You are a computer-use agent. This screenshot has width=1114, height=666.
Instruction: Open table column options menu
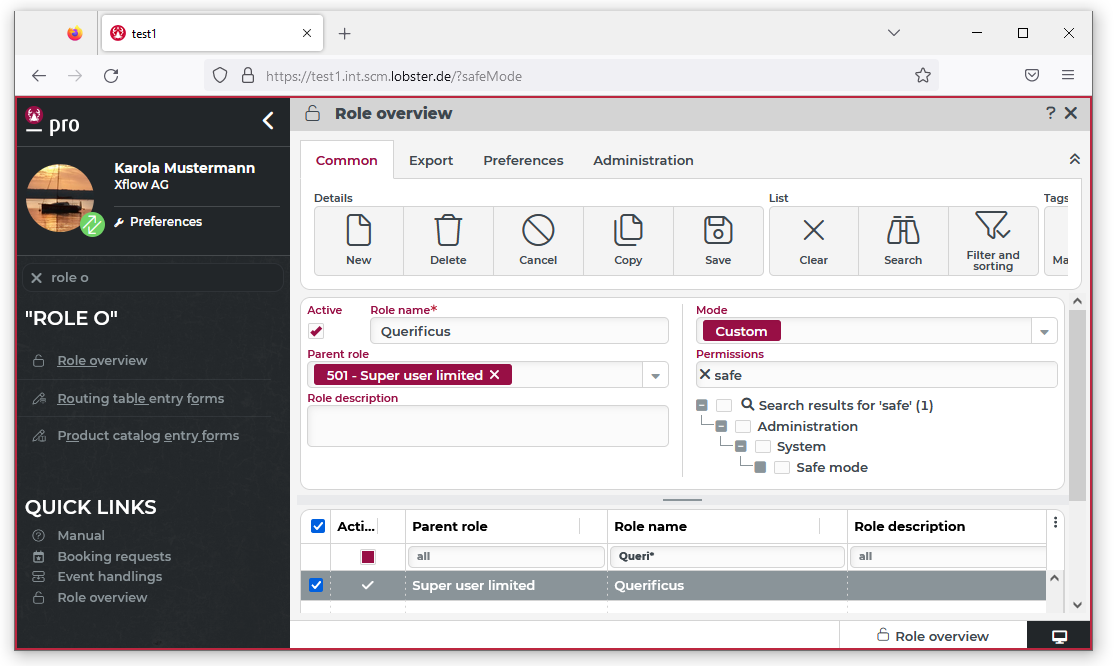tap(1055, 522)
